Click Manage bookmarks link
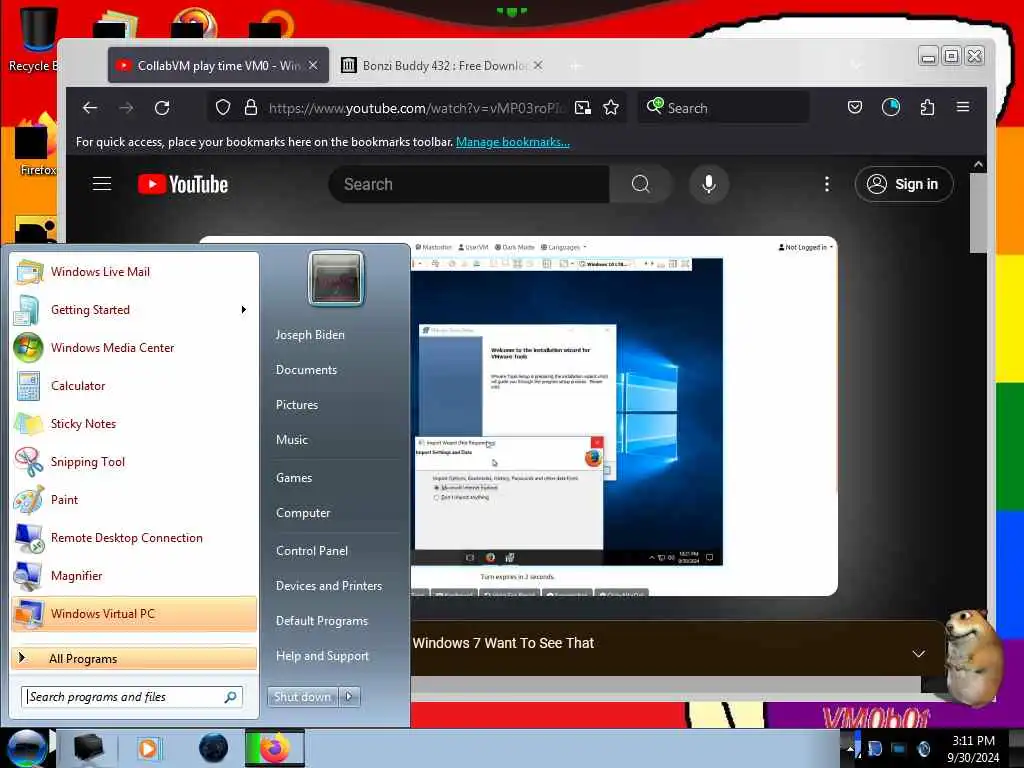Viewport: 1024px width, 768px height. [513, 142]
